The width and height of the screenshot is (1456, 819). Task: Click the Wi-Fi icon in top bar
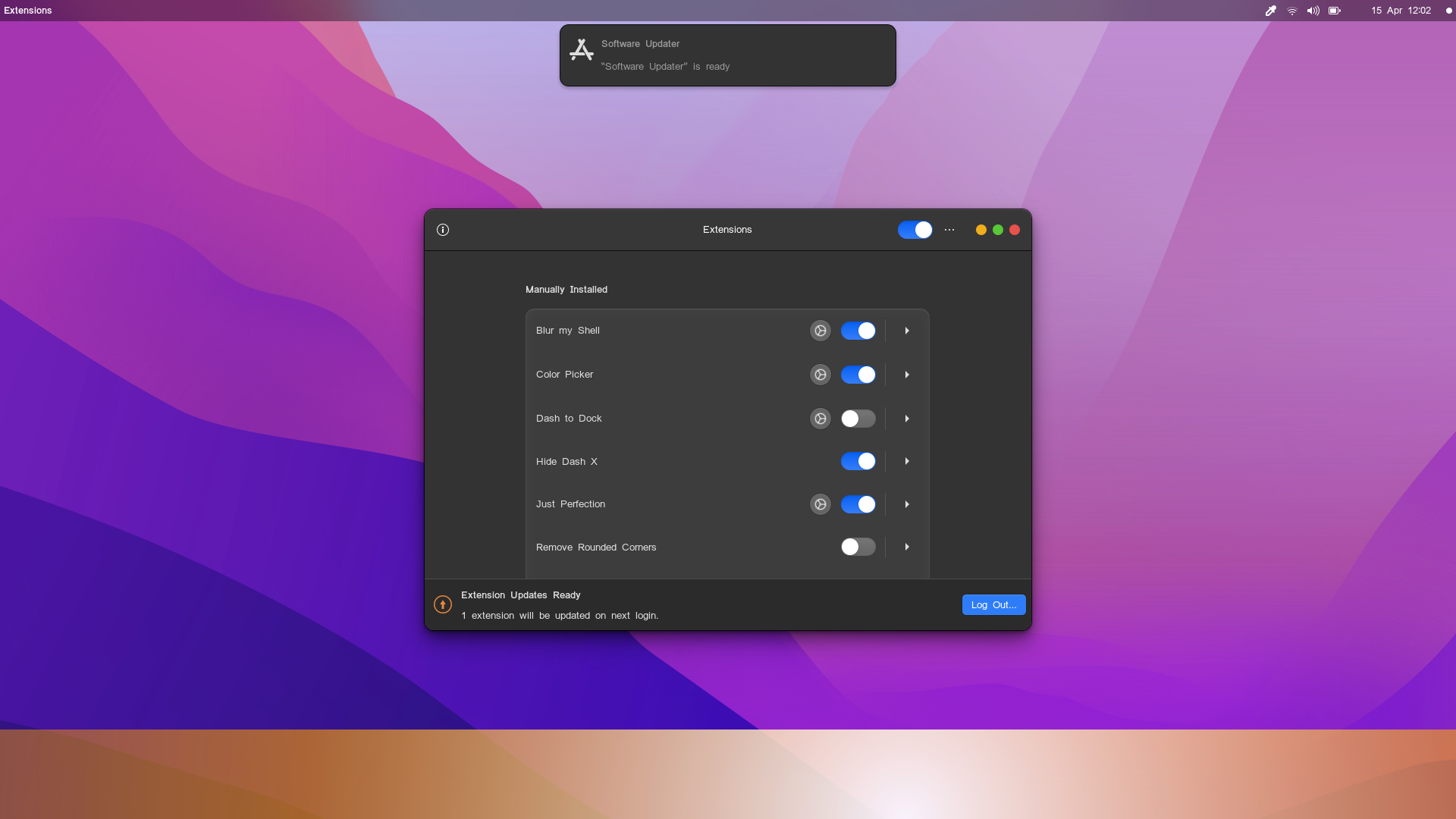pos(1291,11)
